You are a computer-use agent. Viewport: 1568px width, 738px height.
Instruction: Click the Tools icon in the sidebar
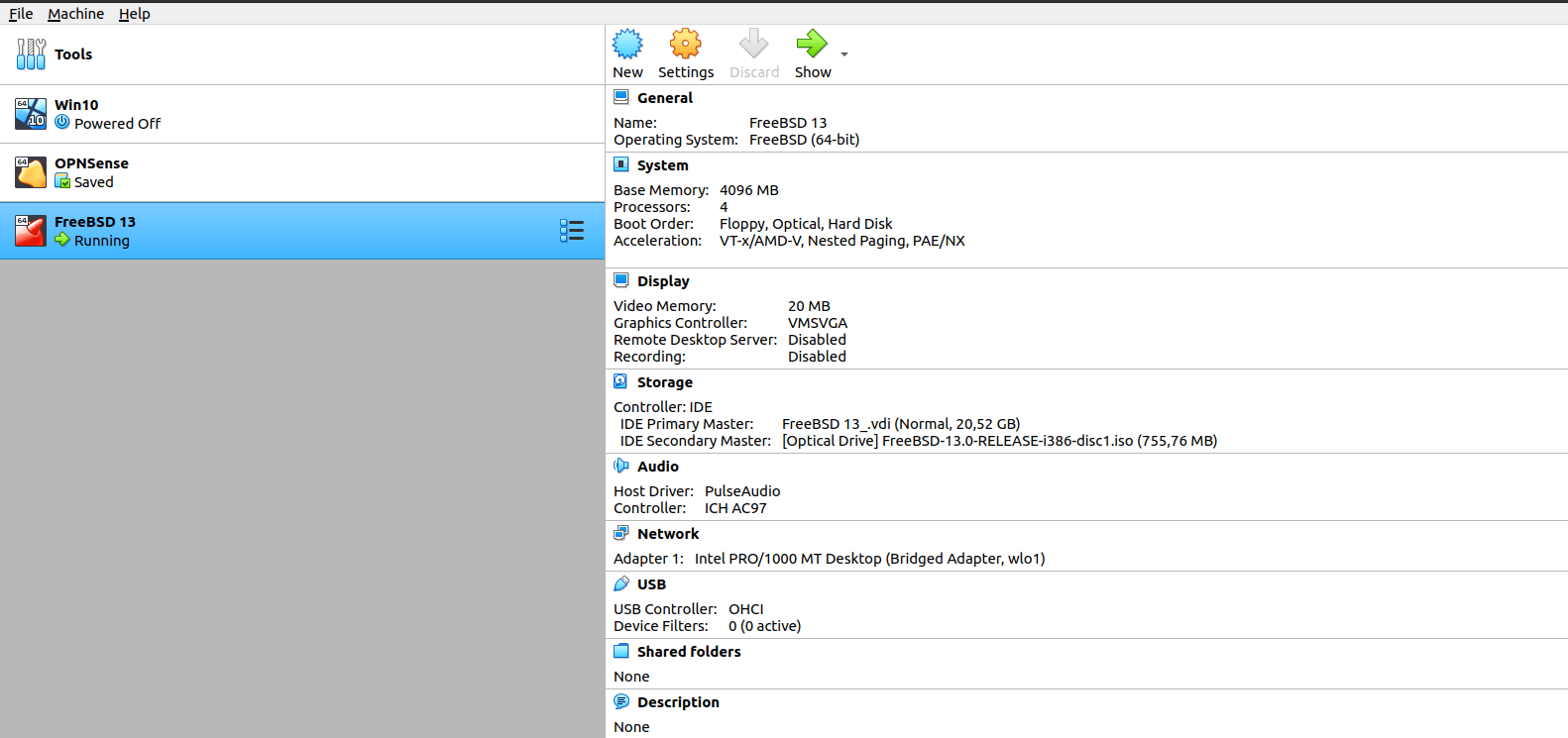click(x=31, y=54)
